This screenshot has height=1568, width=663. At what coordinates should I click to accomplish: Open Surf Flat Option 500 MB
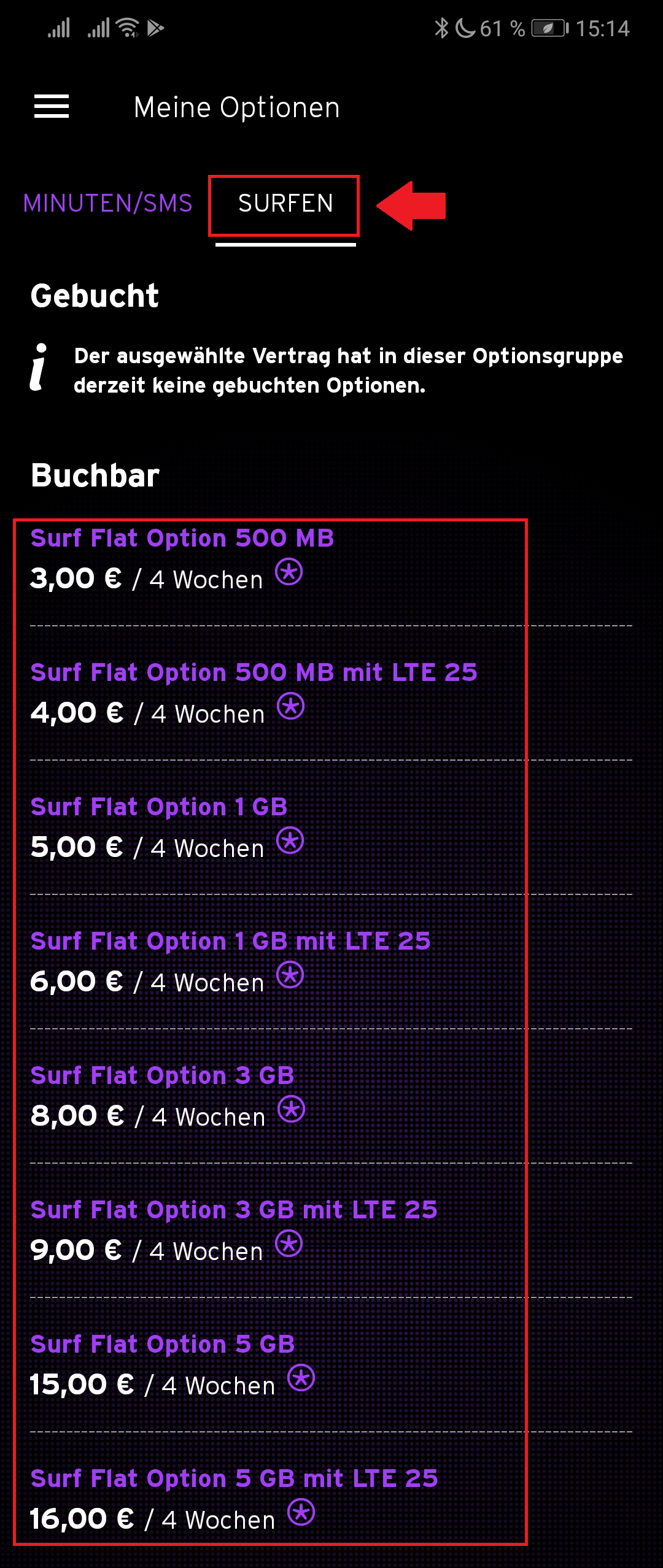click(182, 539)
